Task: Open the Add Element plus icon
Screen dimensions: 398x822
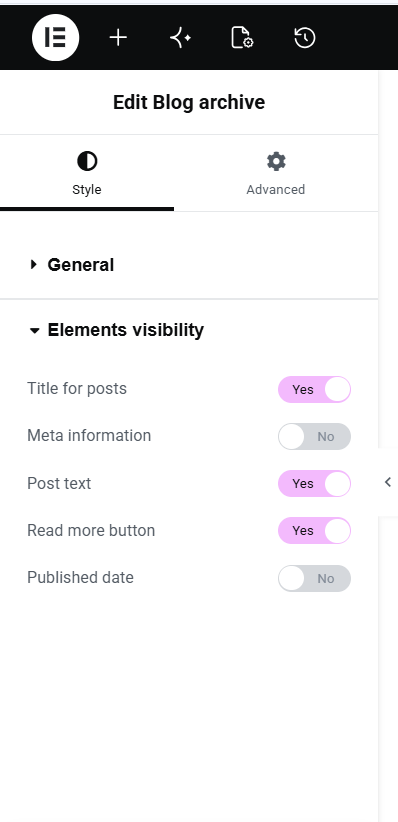Action: [x=119, y=38]
